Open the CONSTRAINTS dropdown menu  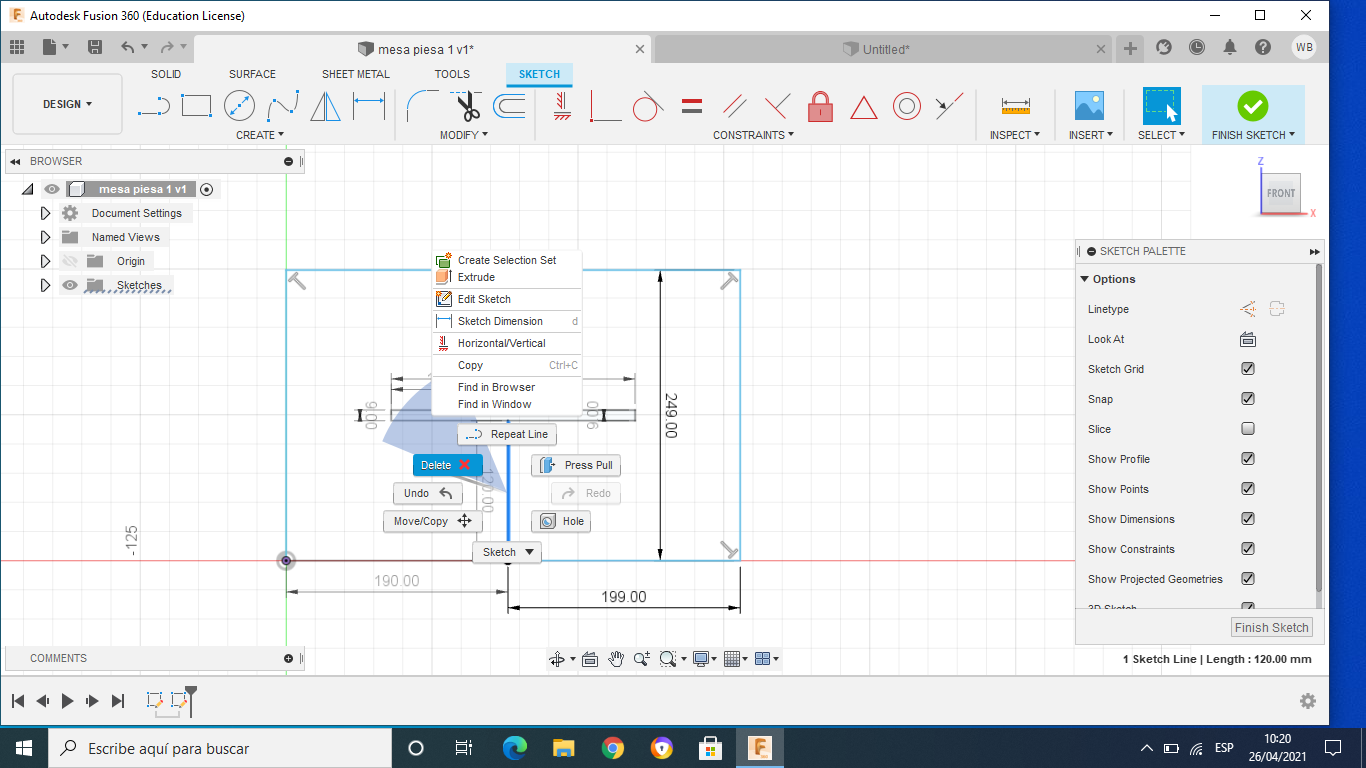pos(753,135)
